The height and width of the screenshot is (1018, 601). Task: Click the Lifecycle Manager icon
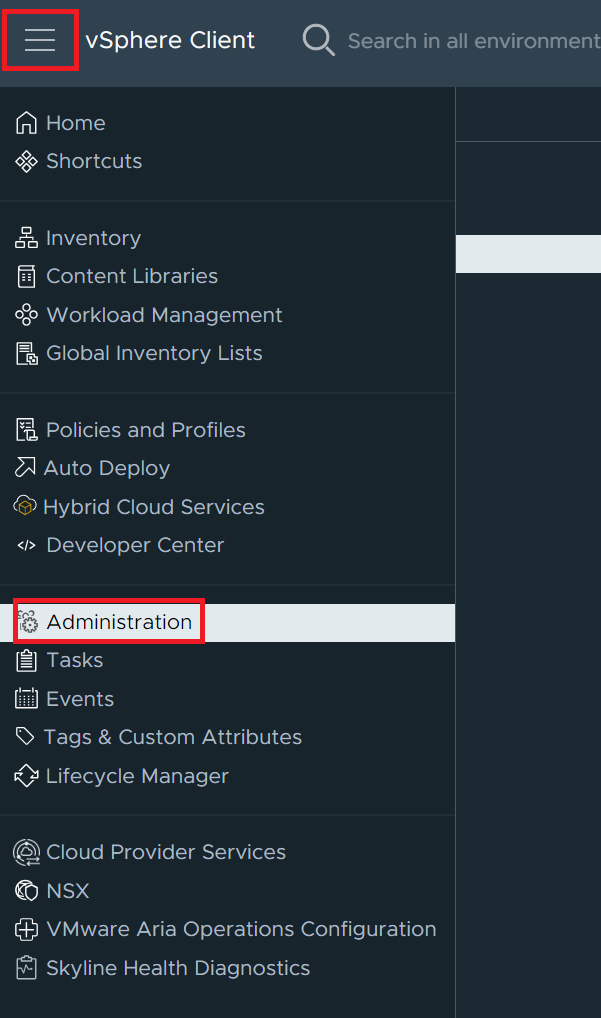pos(25,775)
